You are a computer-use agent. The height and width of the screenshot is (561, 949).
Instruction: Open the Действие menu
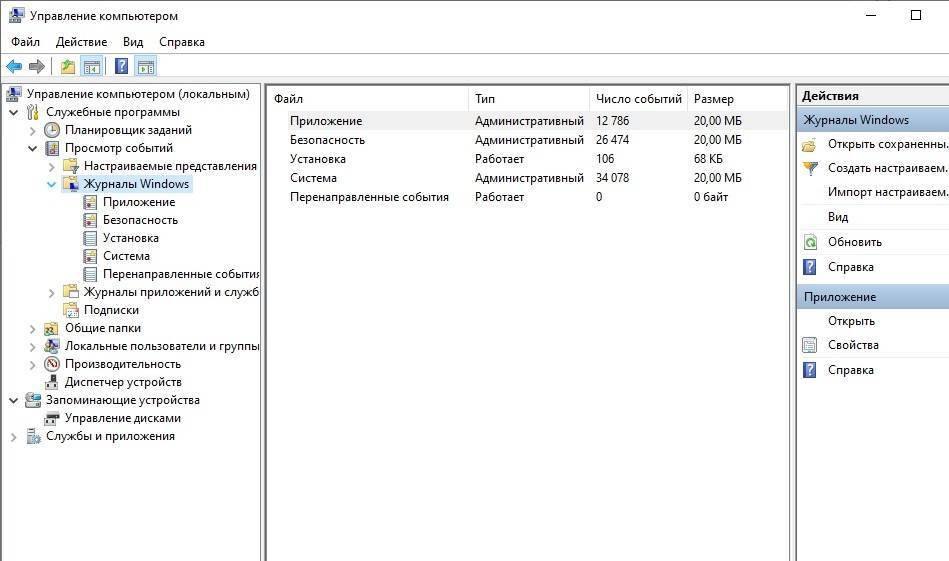click(81, 42)
